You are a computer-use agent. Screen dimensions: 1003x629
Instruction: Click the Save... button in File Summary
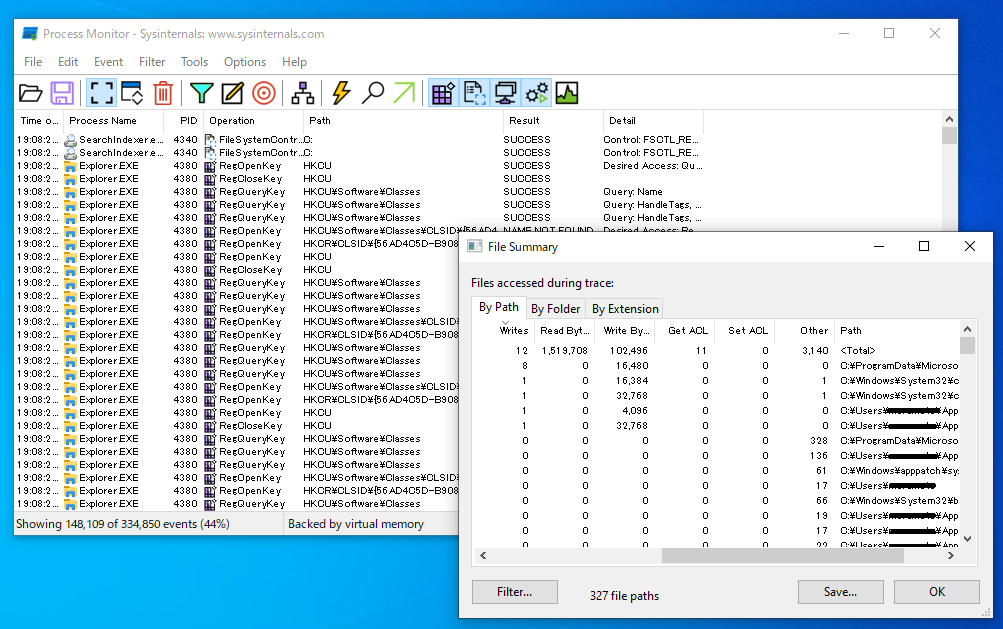click(841, 592)
